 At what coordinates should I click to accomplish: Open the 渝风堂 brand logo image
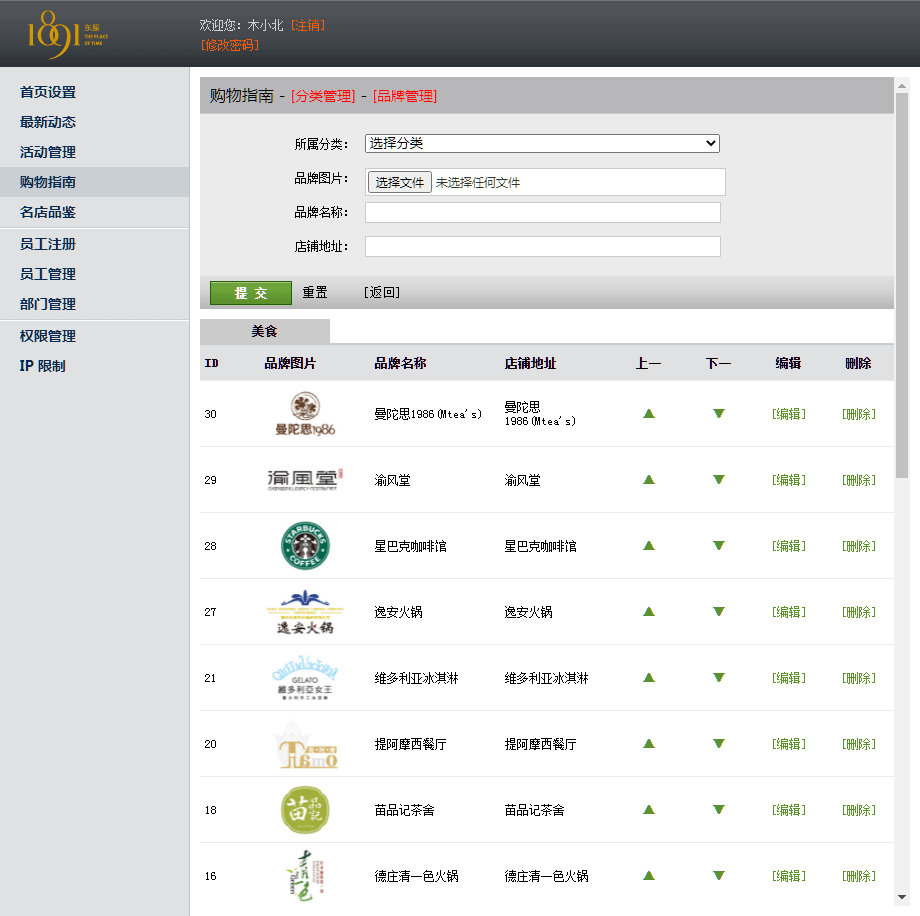pyautogui.click(x=305, y=479)
